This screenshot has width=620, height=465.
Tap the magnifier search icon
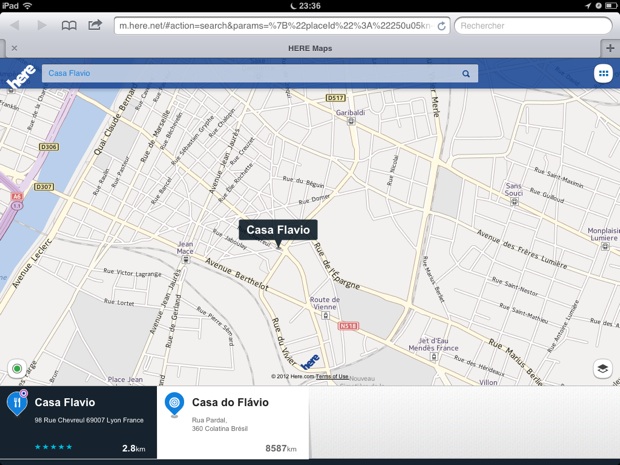click(x=466, y=74)
